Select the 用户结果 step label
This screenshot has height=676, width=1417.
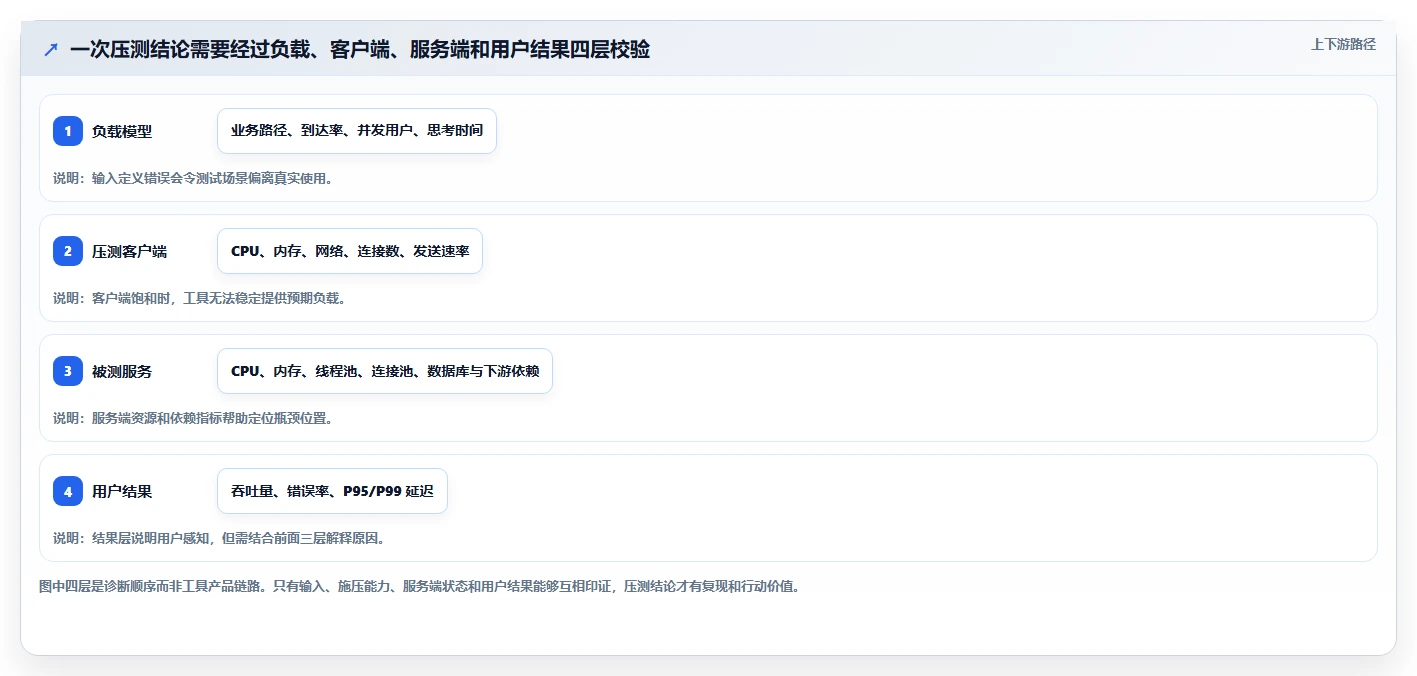[122, 491]
